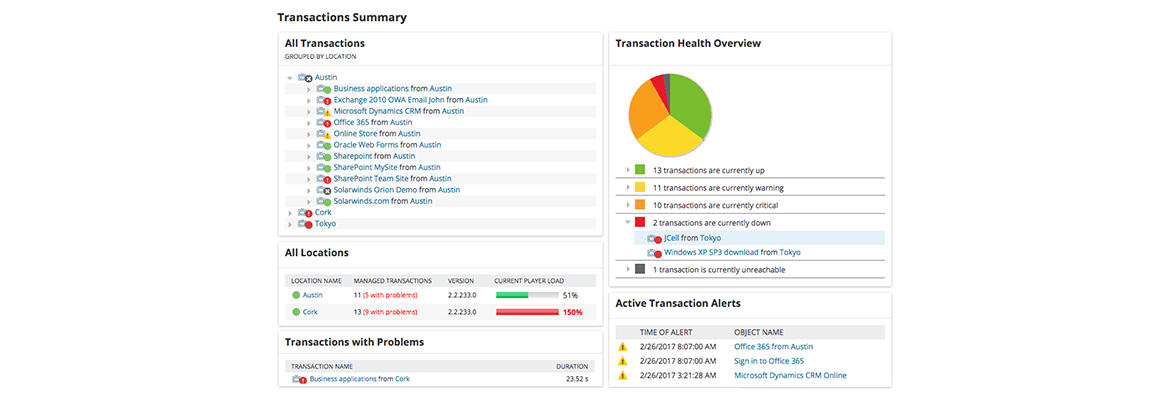Open the Exchange 2010 OWA Email John link
Image resolution: width=1170 pixels, height=400 pixels.
click(389, 100)
